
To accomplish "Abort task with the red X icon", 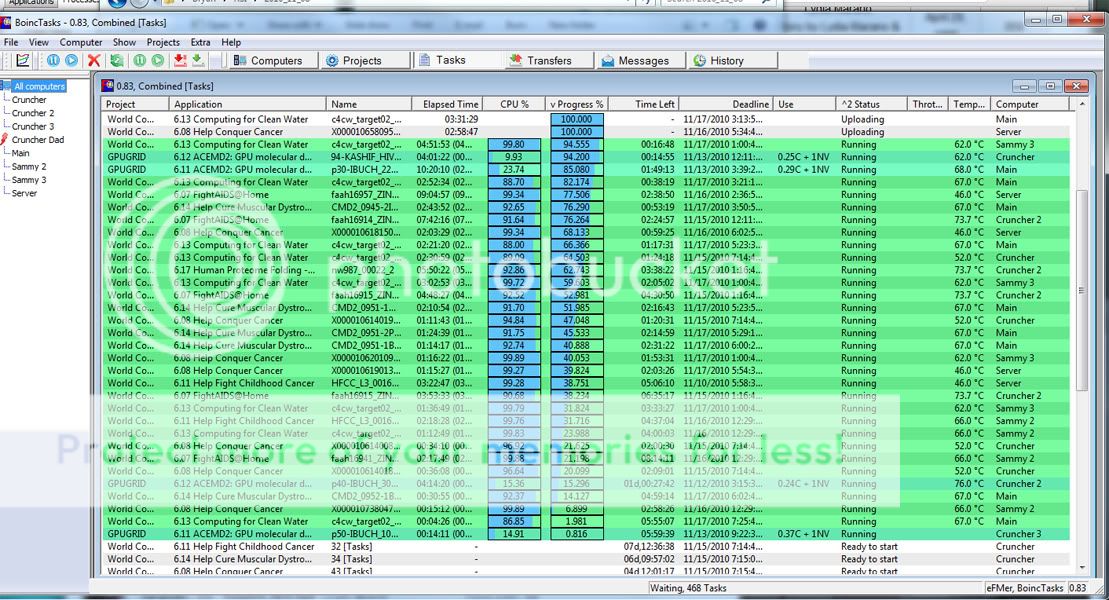I will click(95, 61).
